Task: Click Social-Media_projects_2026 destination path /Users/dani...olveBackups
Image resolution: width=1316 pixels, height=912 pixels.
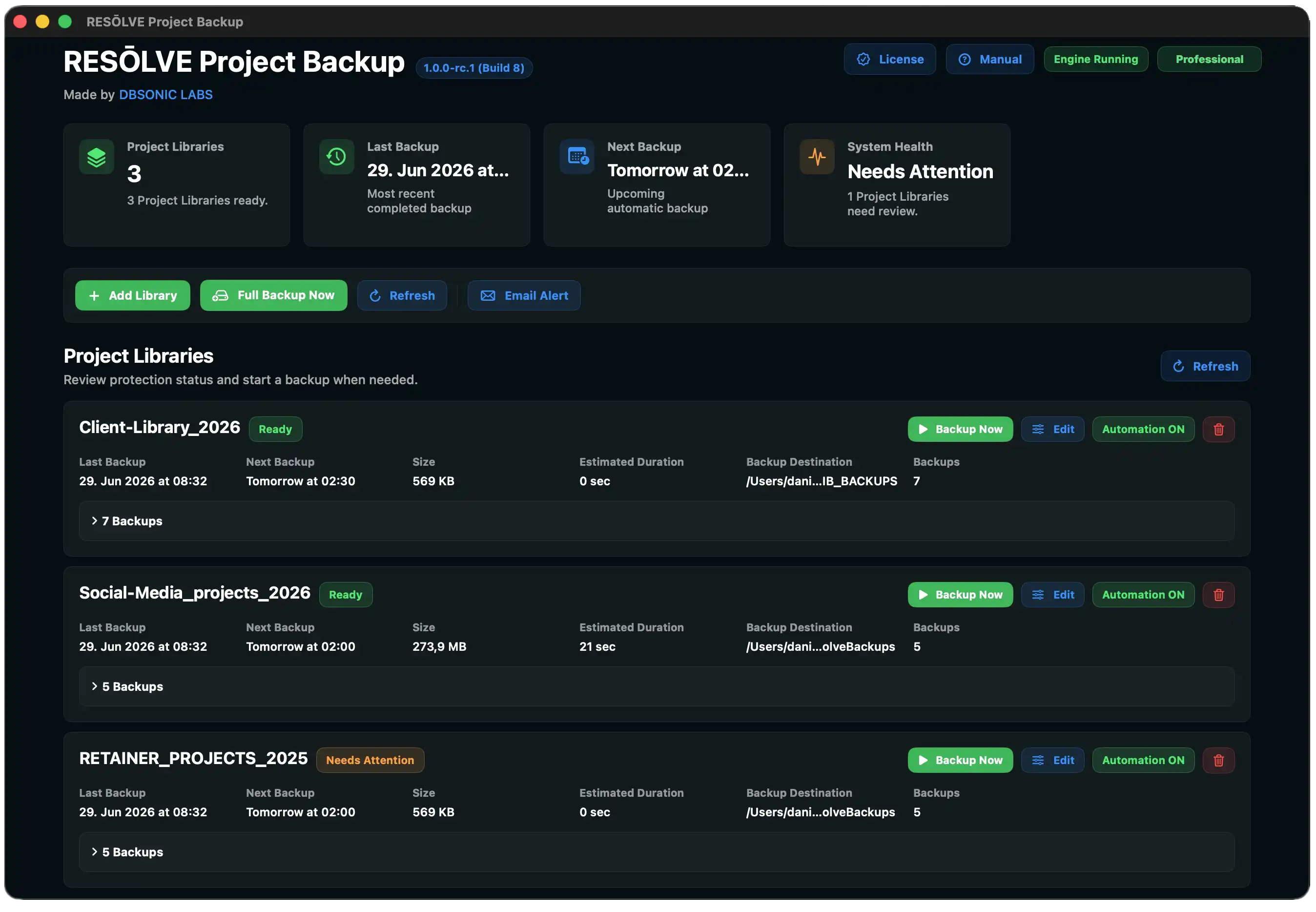Action: [x=820, y=647]
